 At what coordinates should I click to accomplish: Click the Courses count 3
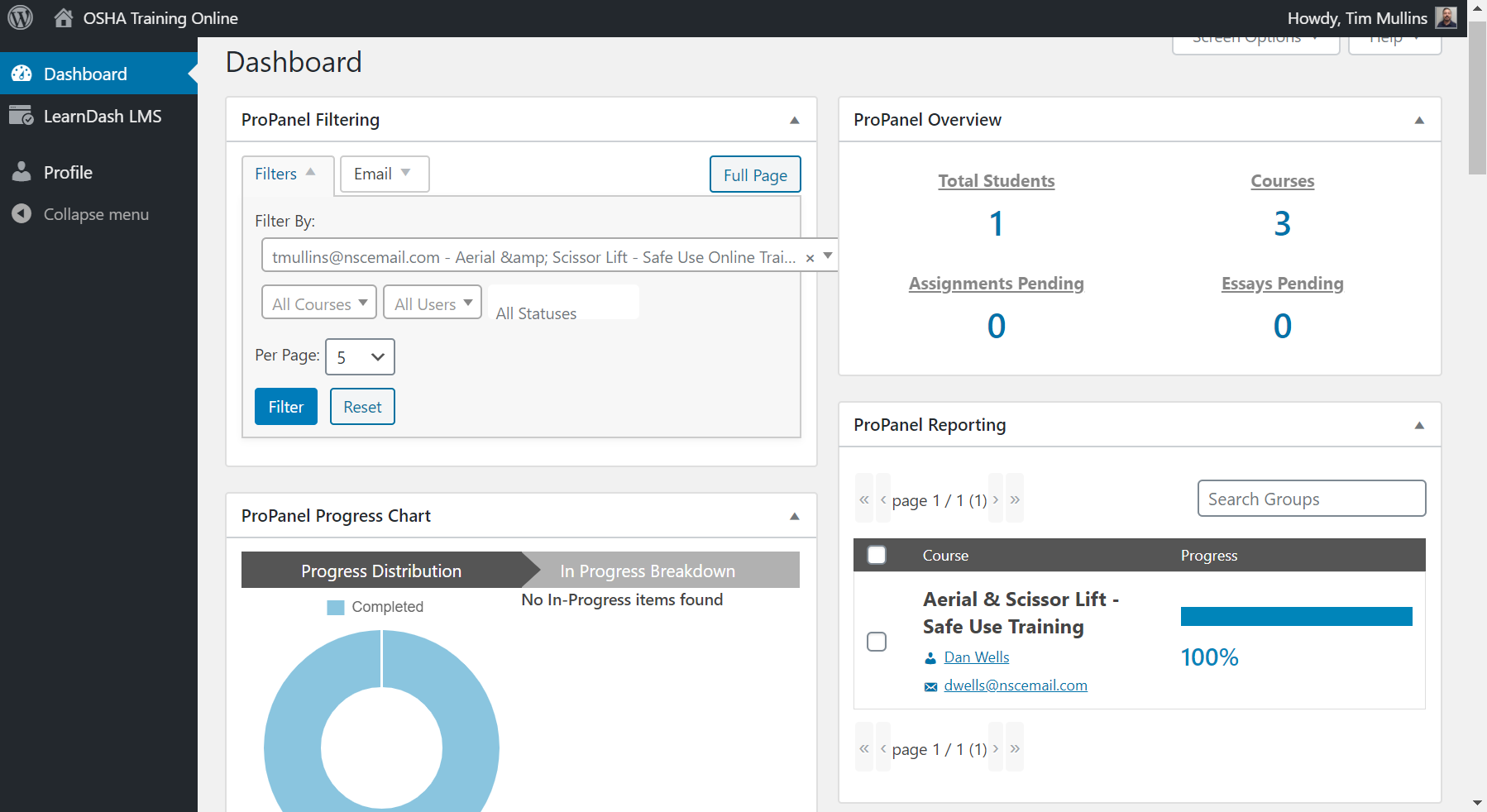point(1283,224)
